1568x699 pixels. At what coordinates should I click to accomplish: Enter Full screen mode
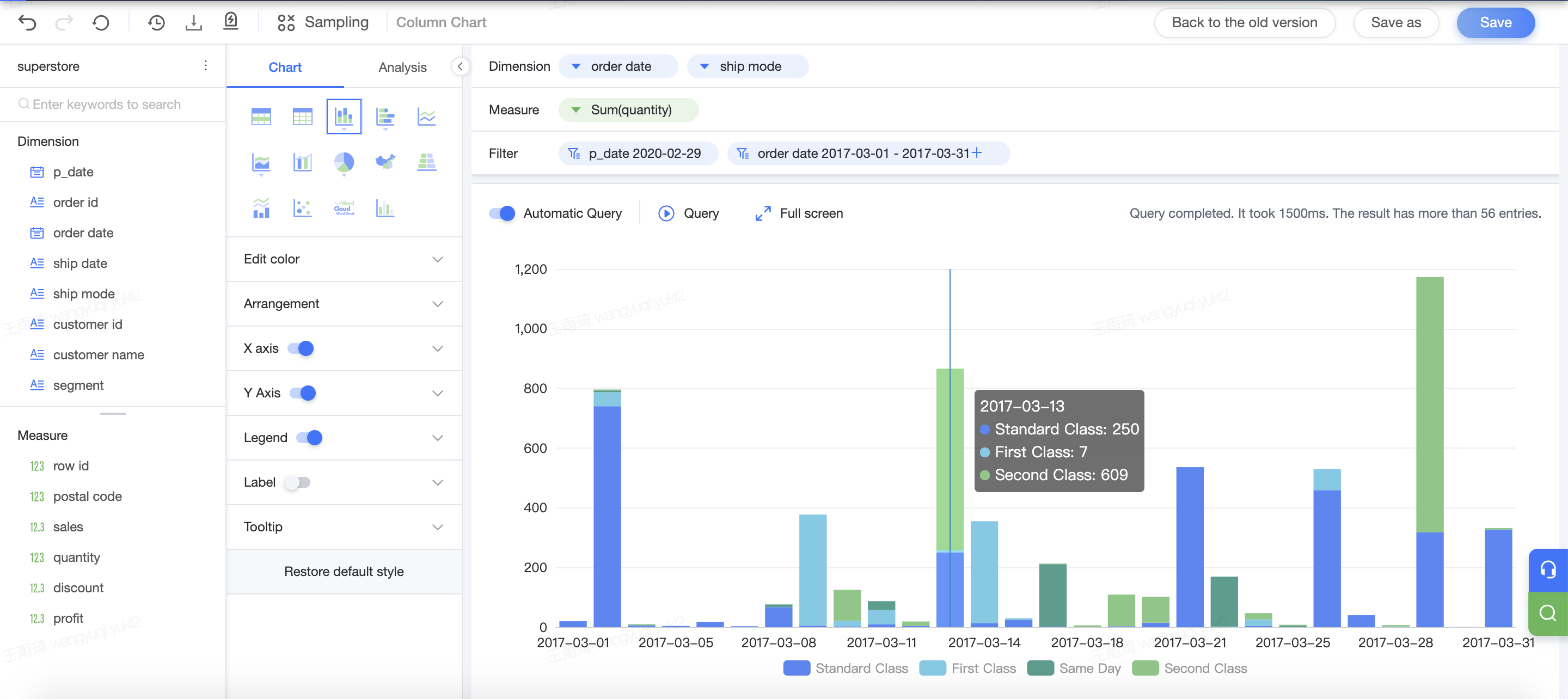pos(799,213)
